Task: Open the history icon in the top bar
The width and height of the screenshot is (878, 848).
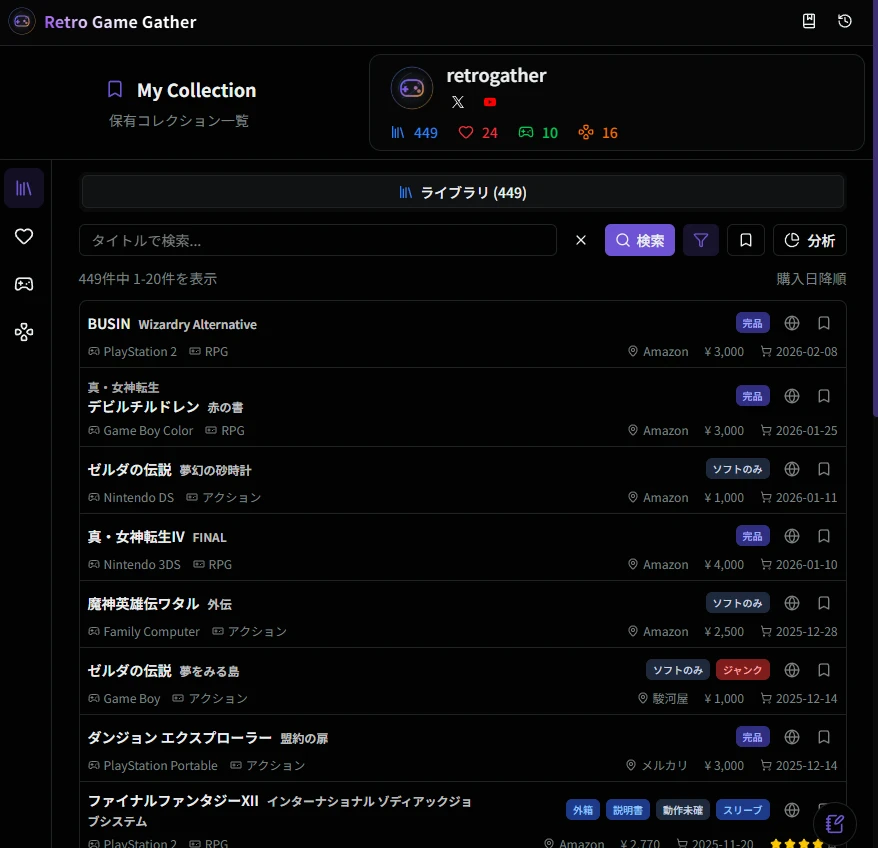Action: tap(845, 20)
